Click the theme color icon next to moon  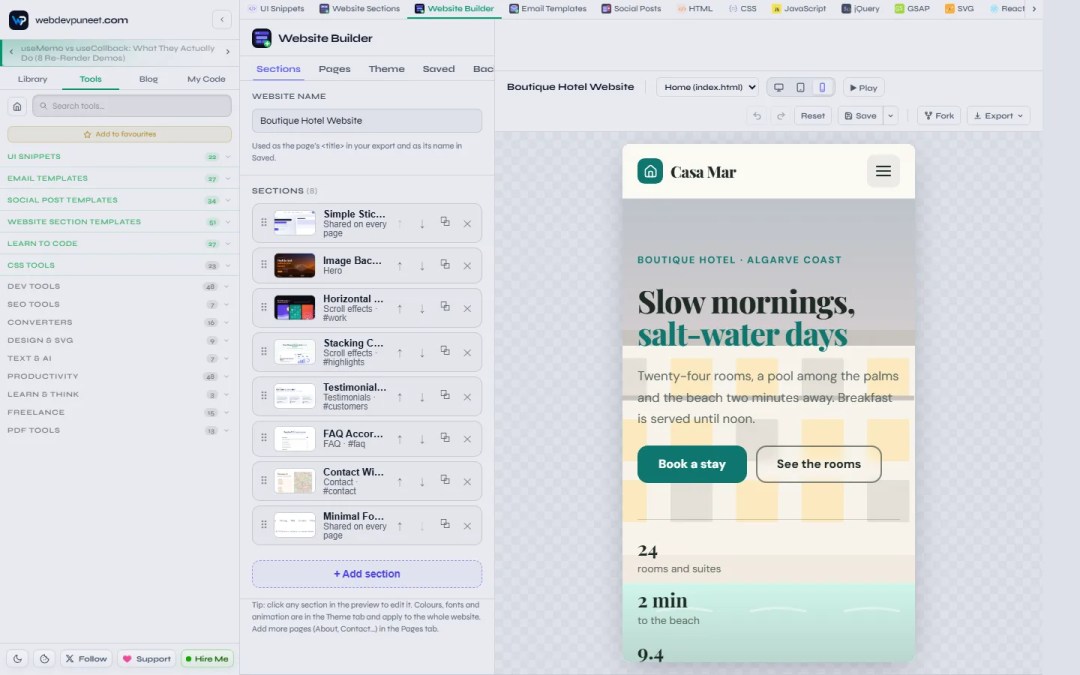[x=44, y=658]
